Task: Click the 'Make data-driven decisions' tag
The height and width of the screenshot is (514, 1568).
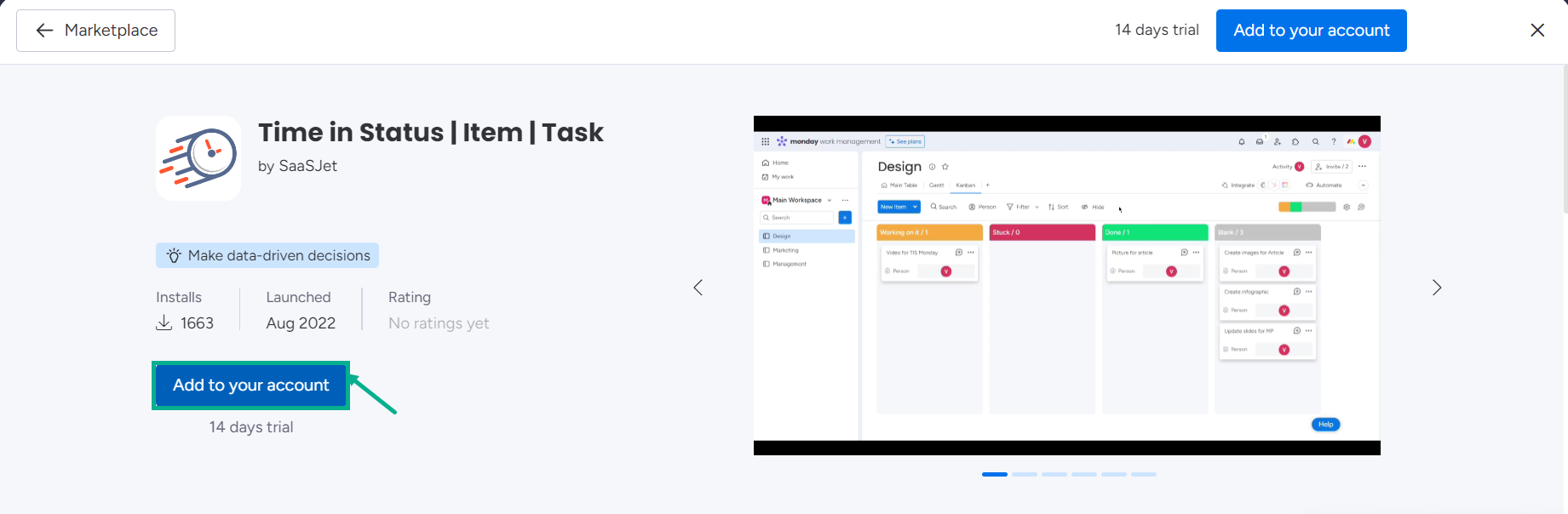Action: 267,255
